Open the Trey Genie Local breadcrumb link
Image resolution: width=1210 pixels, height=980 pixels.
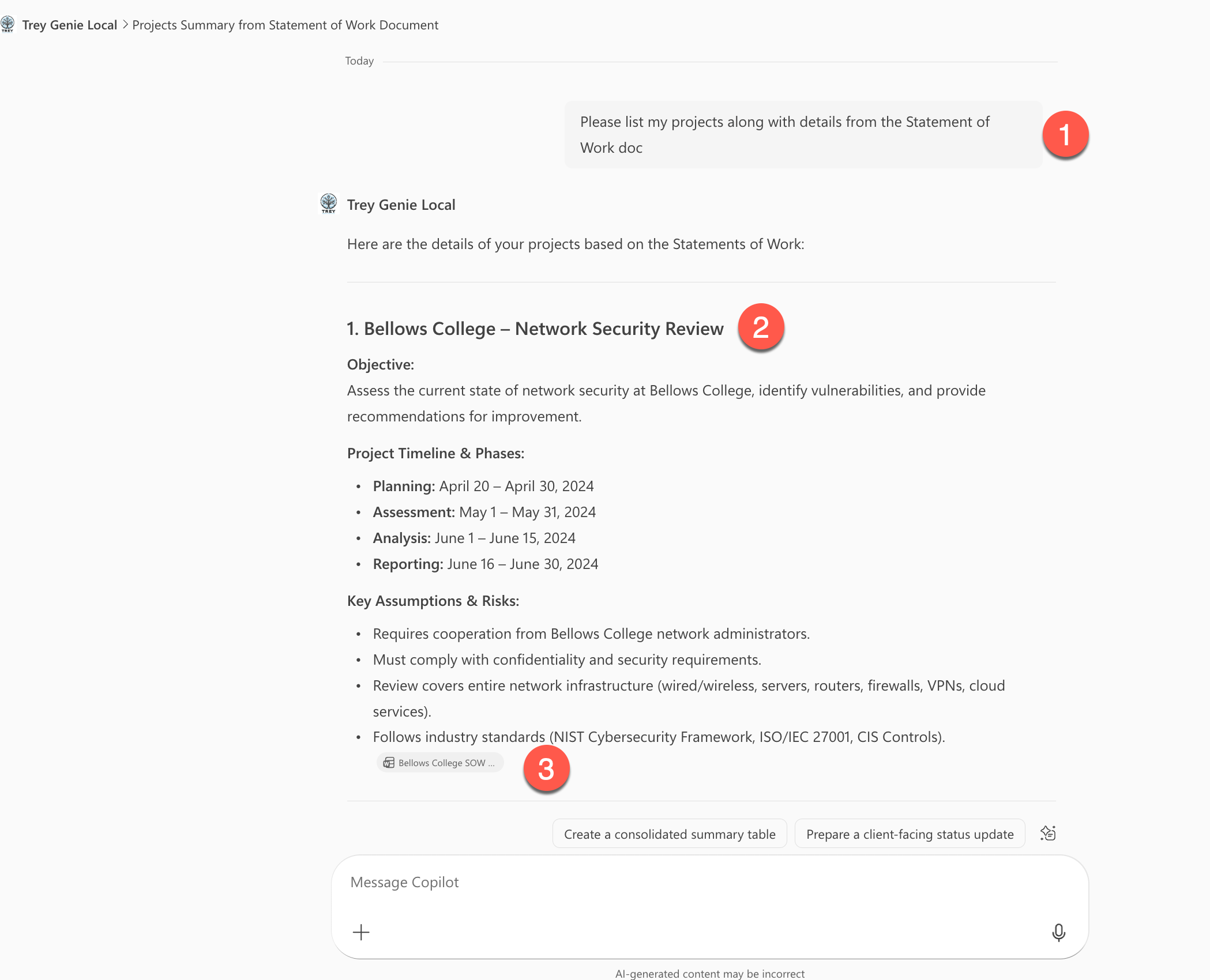click(69, 24)
